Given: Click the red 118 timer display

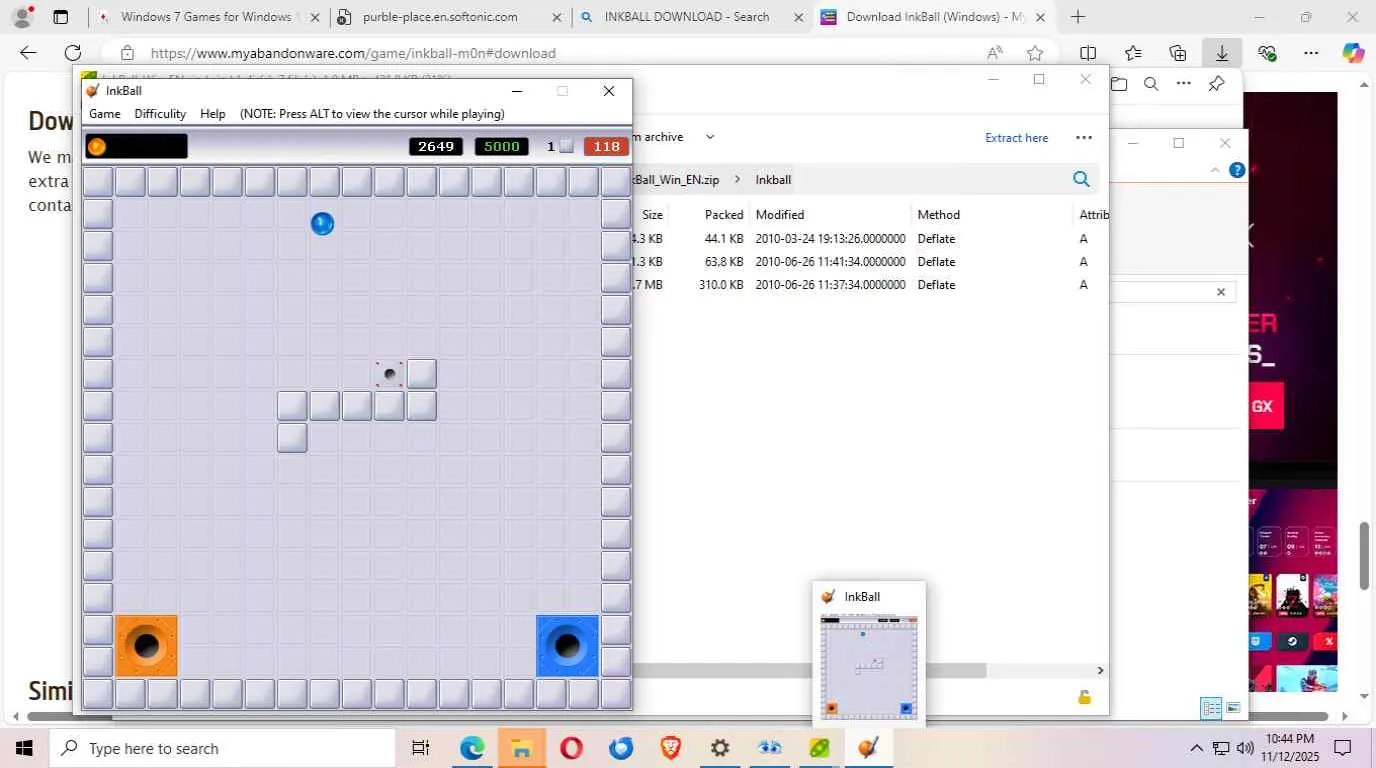Looking at the screenshot, I should point(606,146).
